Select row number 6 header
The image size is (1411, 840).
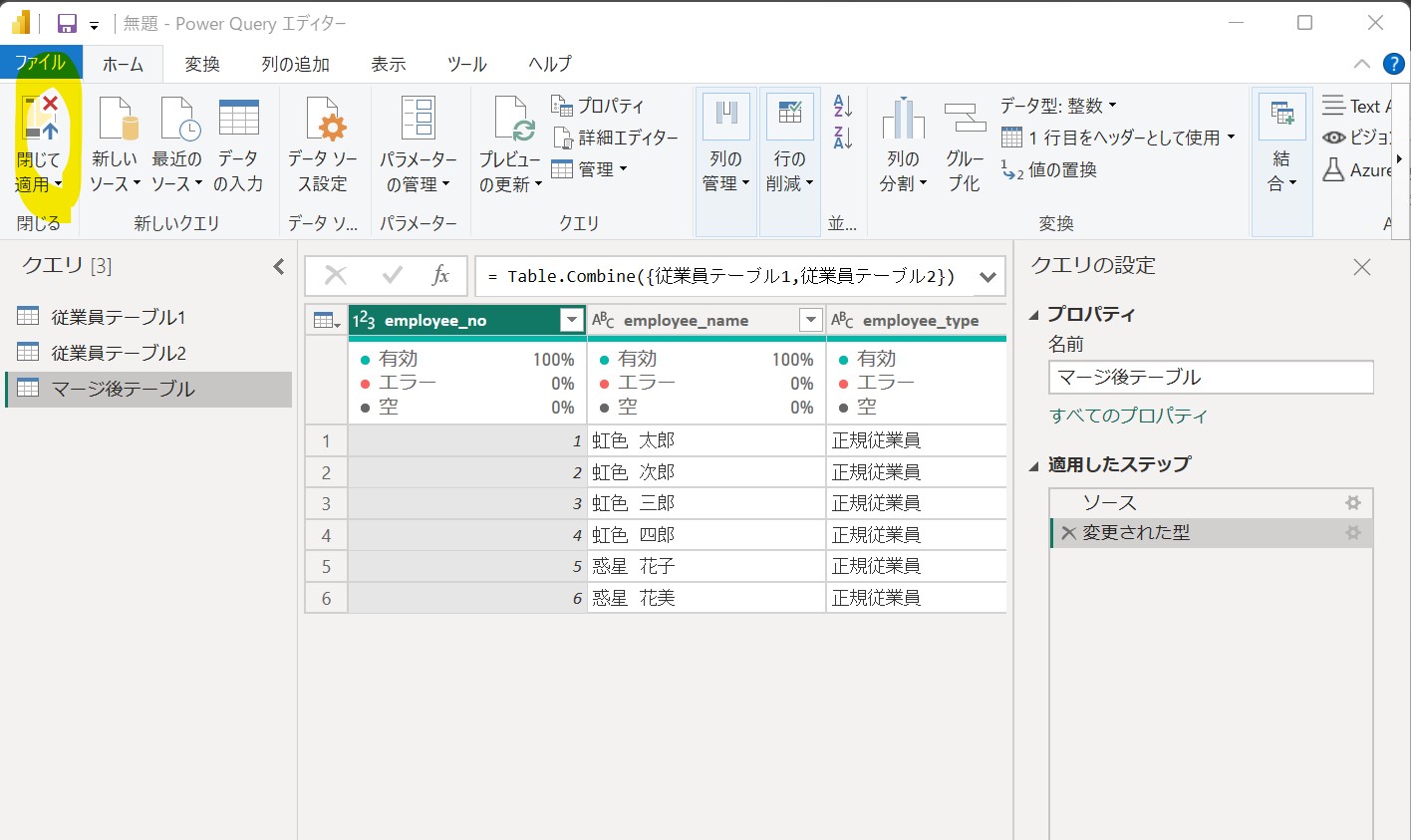click(326, 598)
